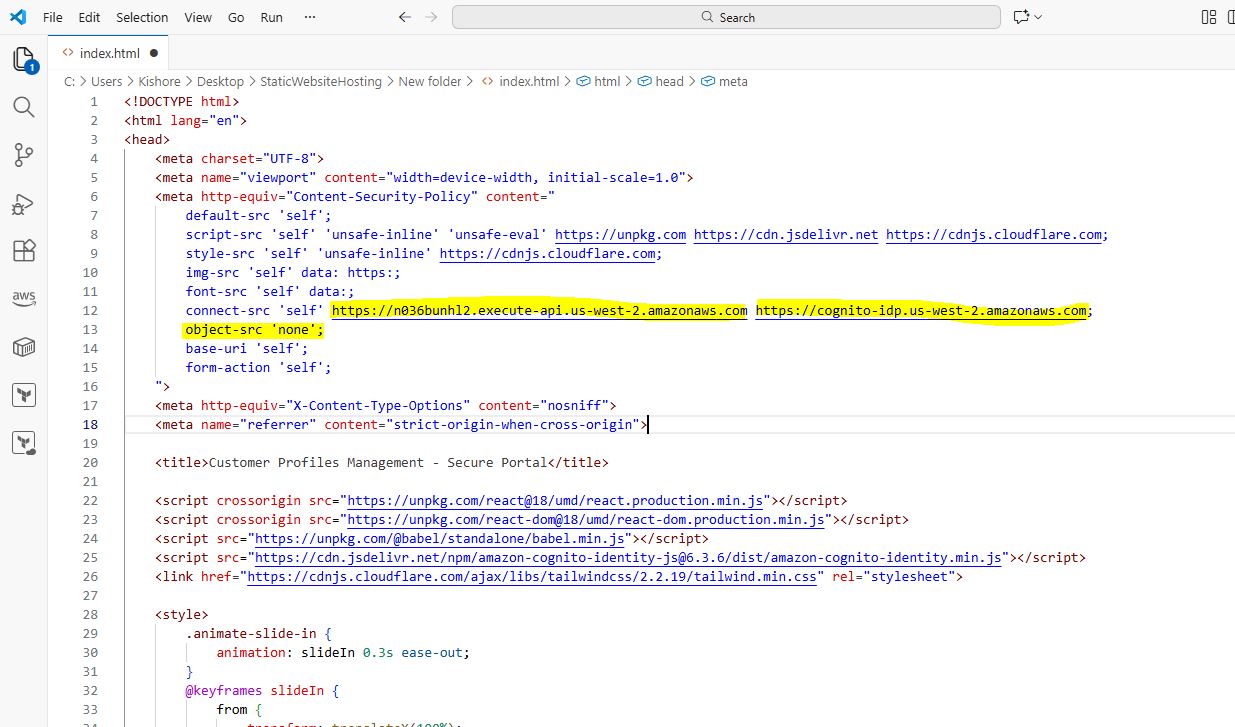Open the Run and Debug view
This screenshot has height=727, width=1235.
pyautogui.click(x=24, y=204)
